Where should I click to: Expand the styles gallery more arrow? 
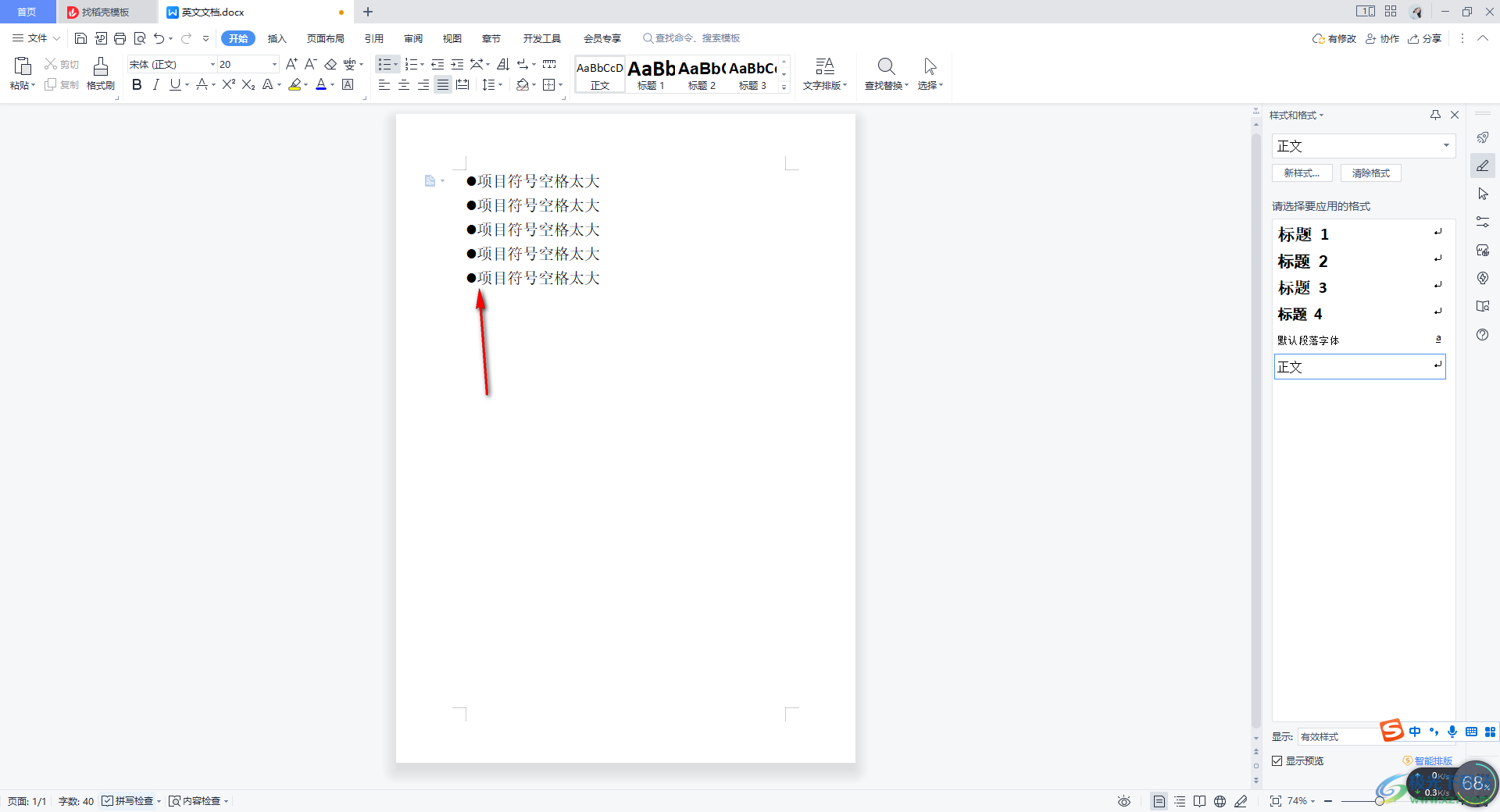(784, 87)
